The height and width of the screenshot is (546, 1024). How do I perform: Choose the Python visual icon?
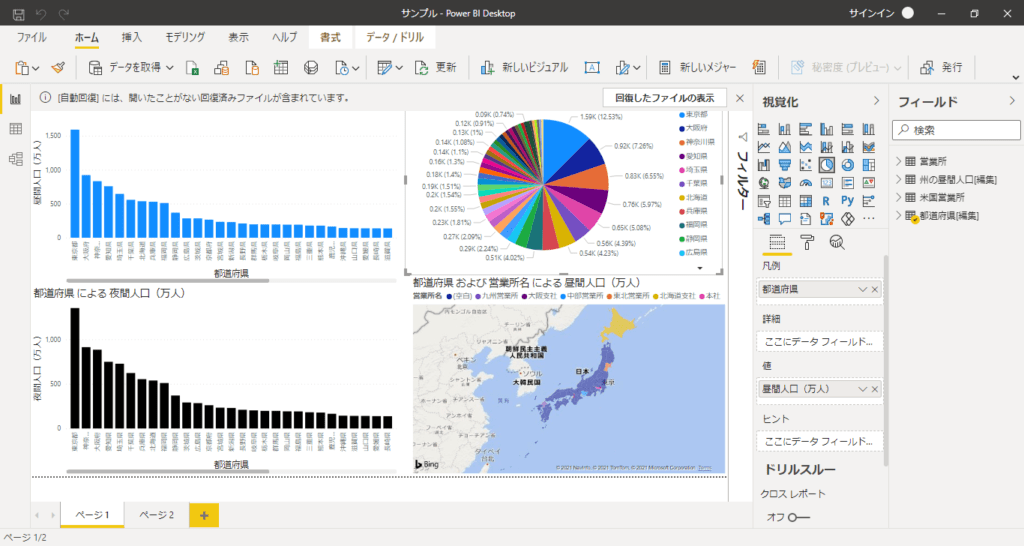(x=847, y=201)
